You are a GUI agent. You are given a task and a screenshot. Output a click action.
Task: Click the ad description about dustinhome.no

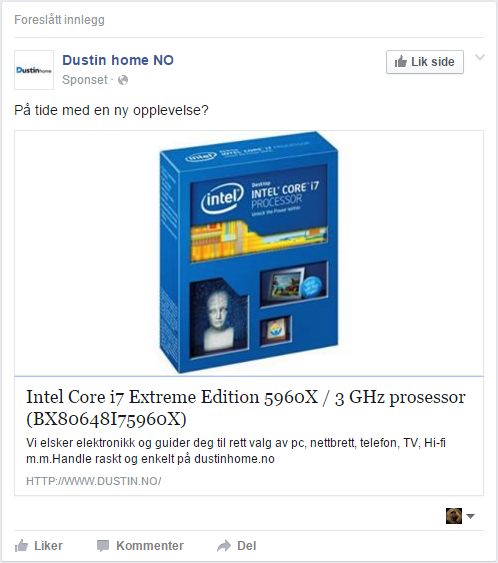click(236, 451)
